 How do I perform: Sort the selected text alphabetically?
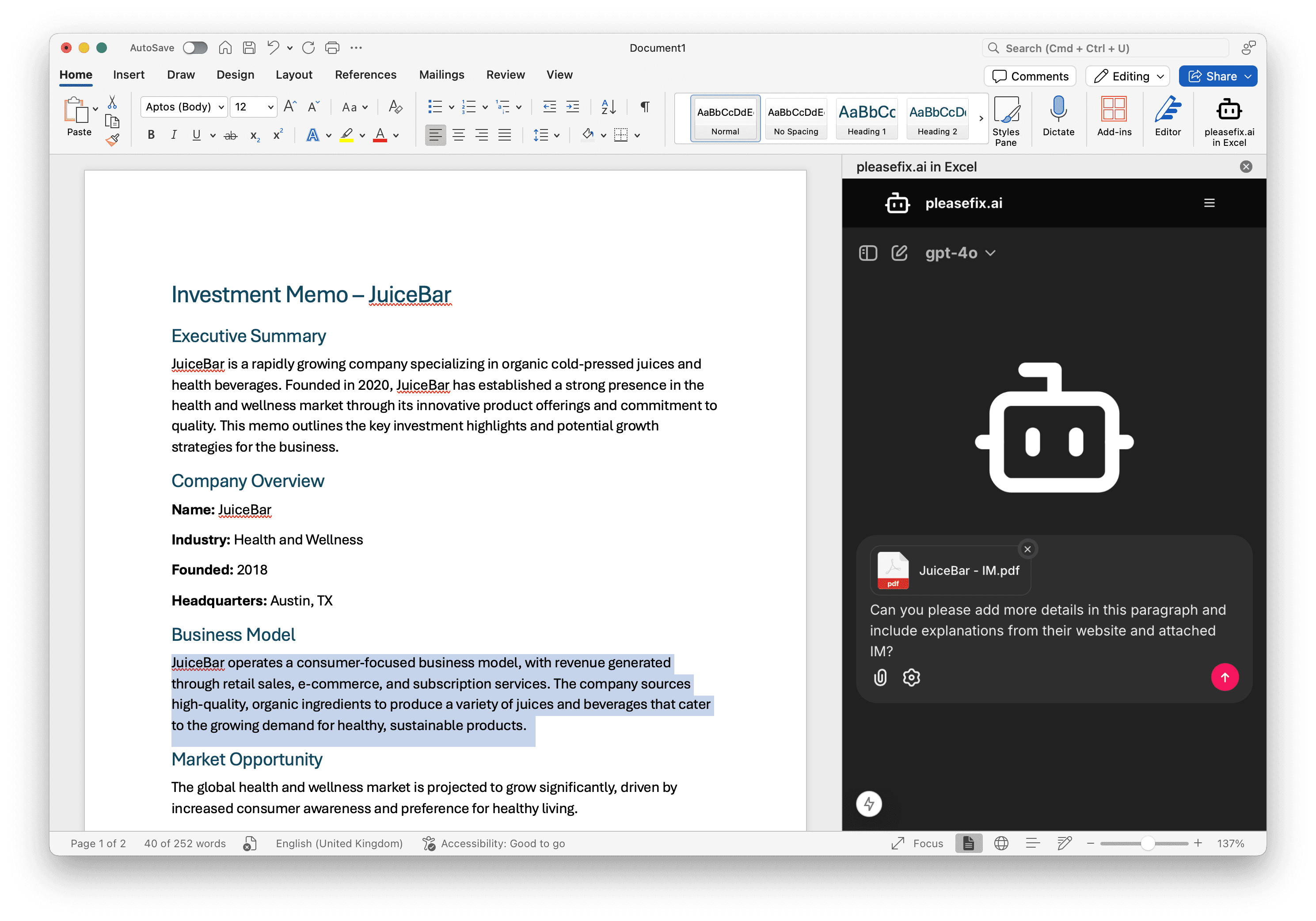point(608,107)
